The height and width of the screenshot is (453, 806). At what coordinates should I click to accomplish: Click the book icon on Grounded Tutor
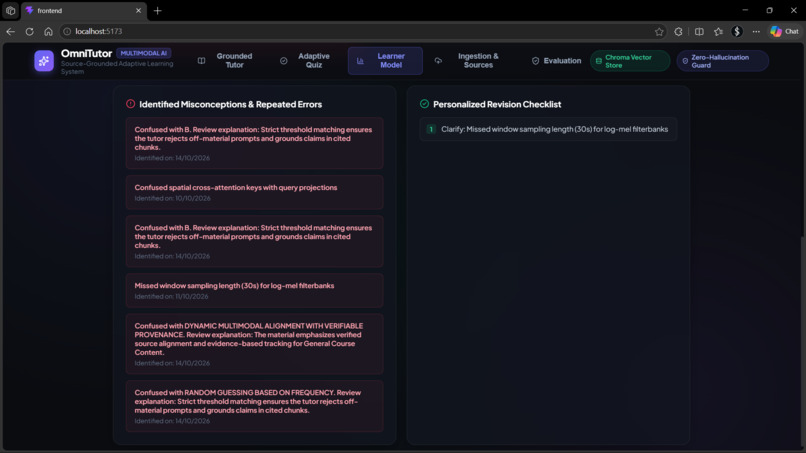[202, 61]
